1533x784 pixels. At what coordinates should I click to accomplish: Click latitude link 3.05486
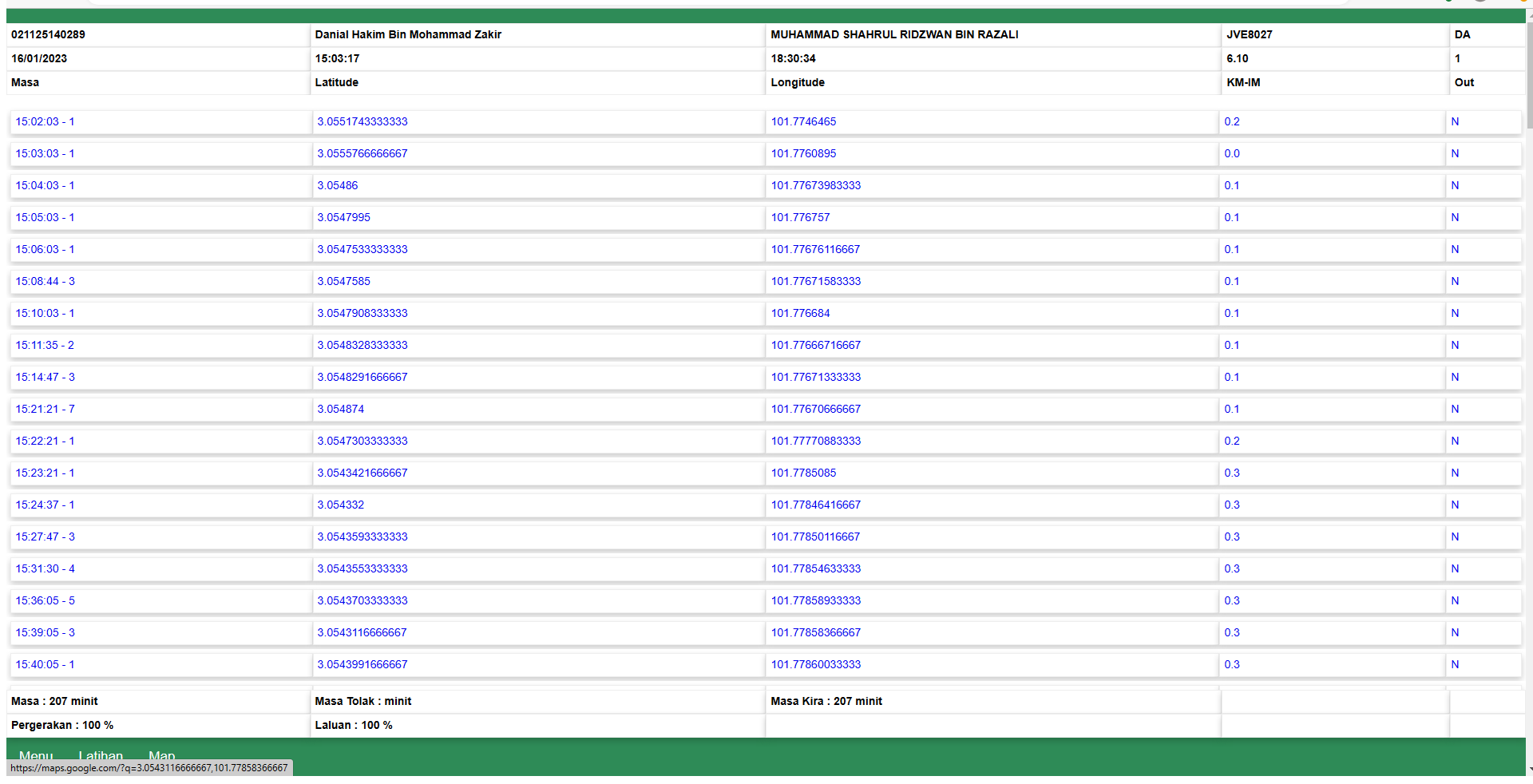click(x=337, y=185)
